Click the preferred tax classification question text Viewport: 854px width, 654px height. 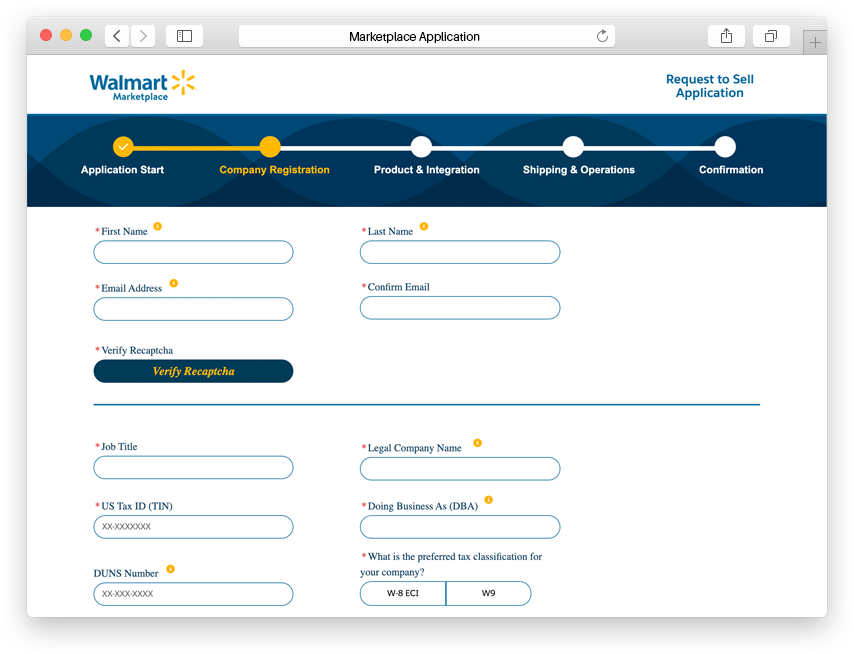451,564
